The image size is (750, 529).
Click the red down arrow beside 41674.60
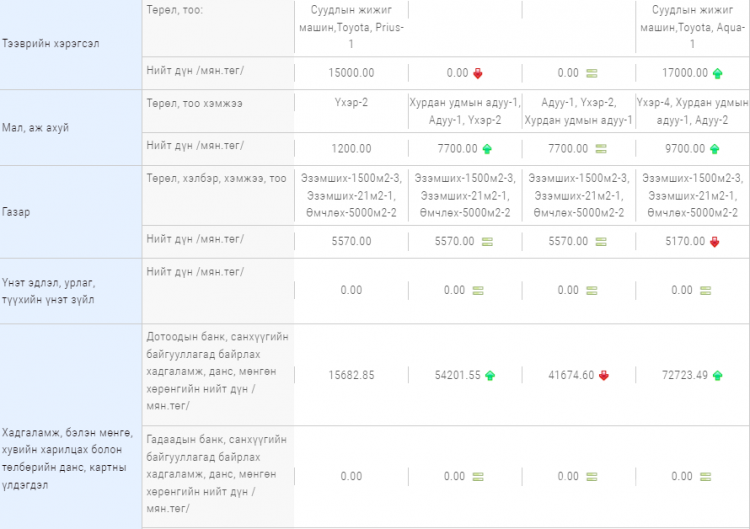click(604, 376)
